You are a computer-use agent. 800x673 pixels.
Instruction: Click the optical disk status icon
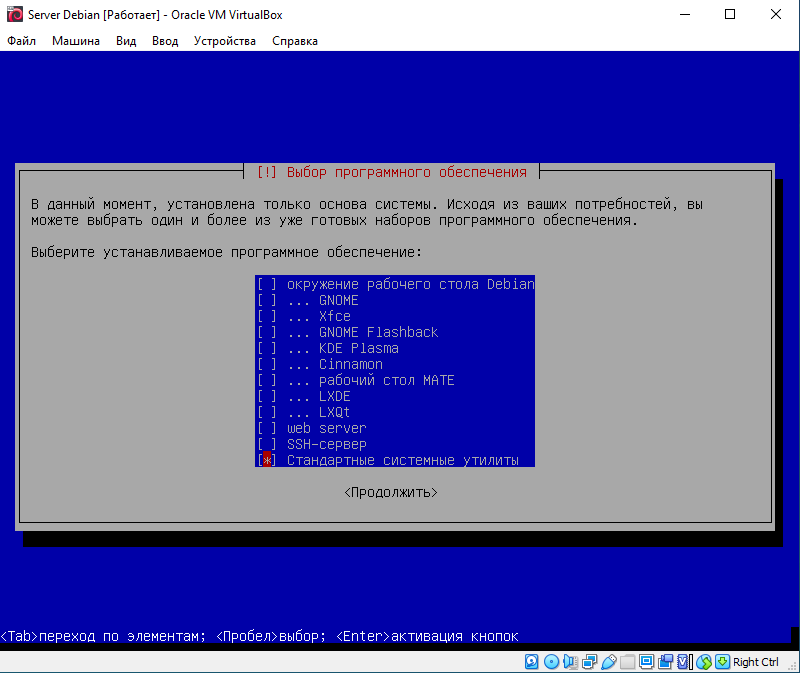tap(549, 662)
